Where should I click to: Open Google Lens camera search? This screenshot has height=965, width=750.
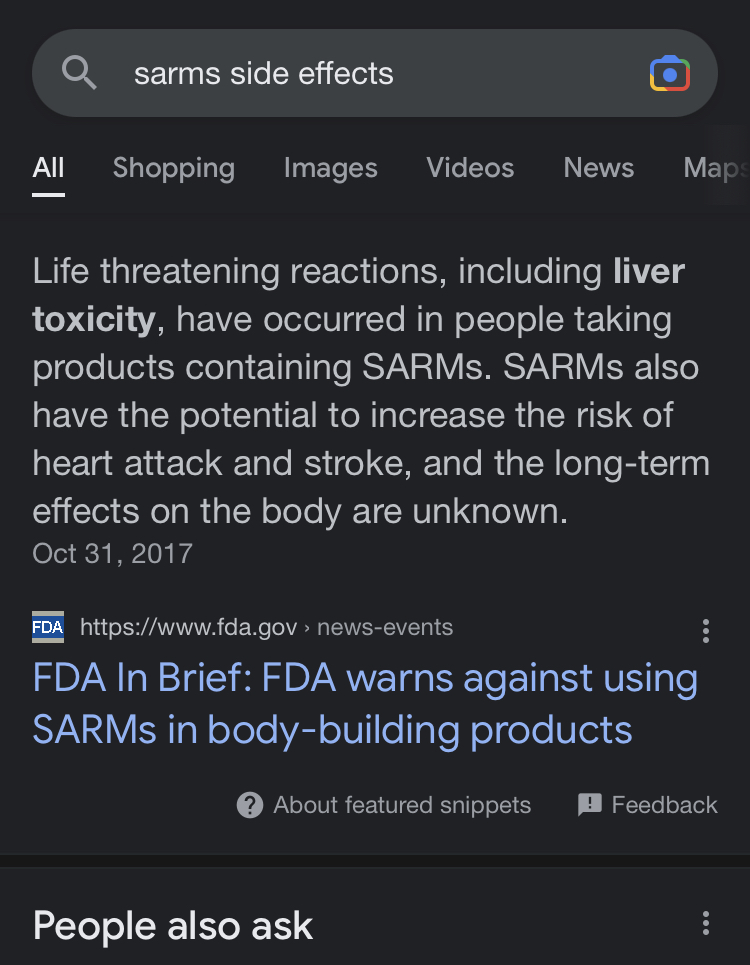pos(669,73)
